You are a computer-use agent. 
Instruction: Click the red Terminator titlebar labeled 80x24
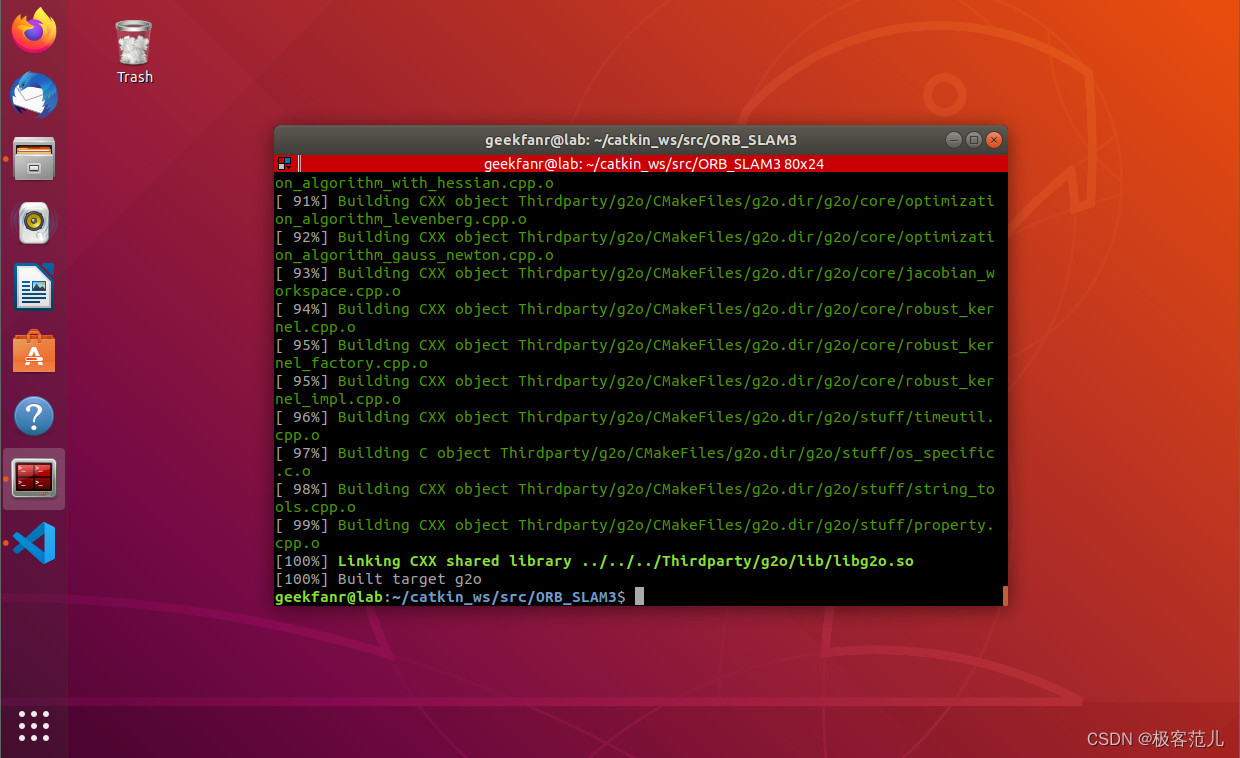[653, 163]
